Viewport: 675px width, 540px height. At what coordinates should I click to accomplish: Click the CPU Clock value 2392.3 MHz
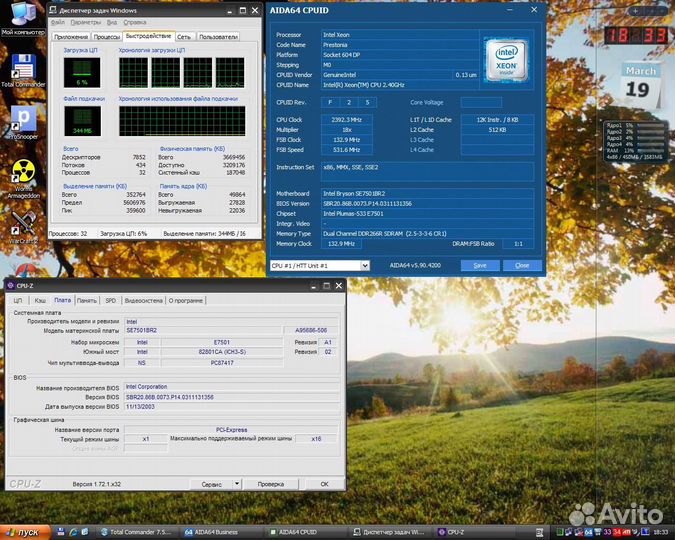[347, 120]
